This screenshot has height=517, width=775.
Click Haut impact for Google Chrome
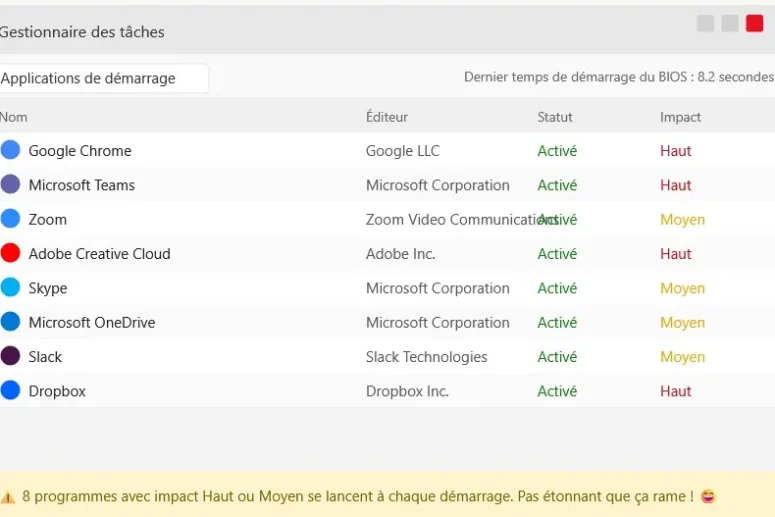click(676, 151)
